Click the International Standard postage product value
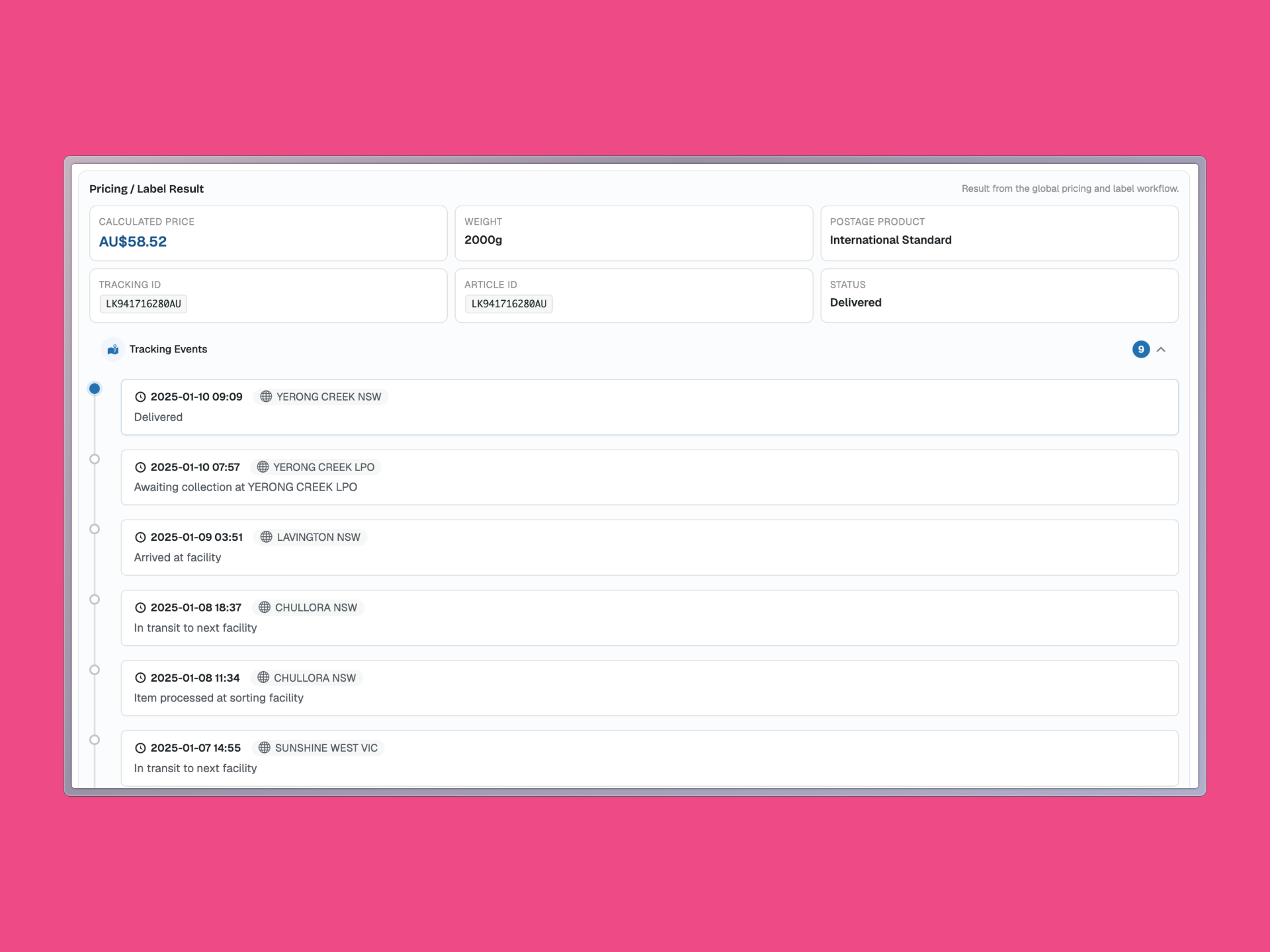 [890, 240]
